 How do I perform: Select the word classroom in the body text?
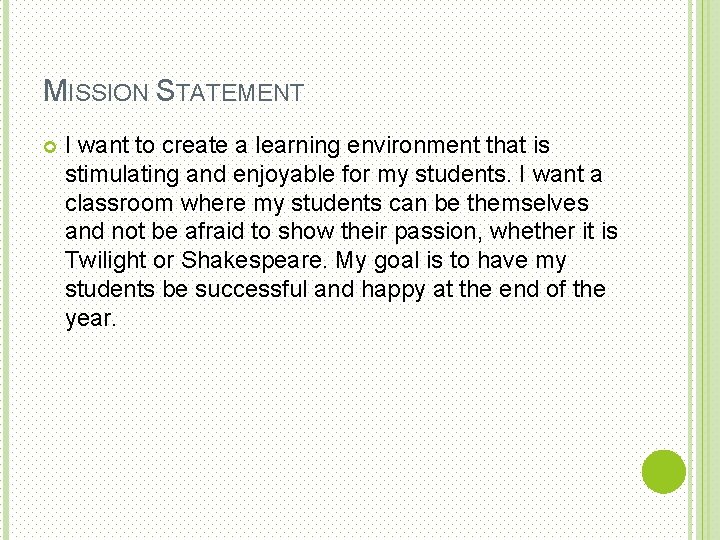tap(119, 204)
